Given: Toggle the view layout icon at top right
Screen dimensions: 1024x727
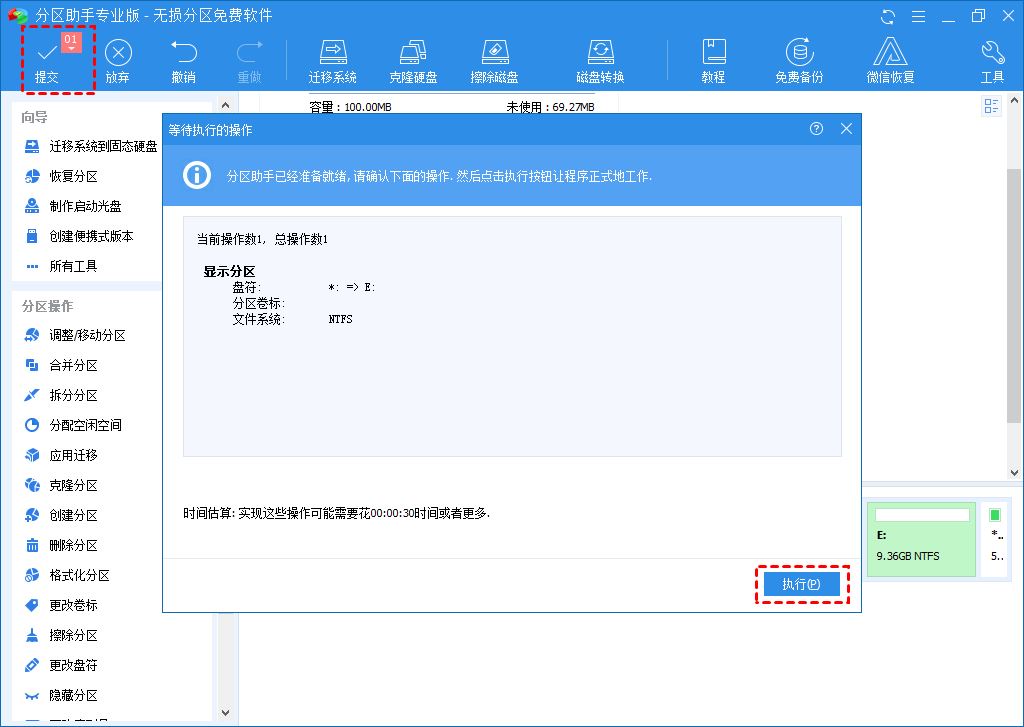Looking at the screenshot, I should [992, 106].
